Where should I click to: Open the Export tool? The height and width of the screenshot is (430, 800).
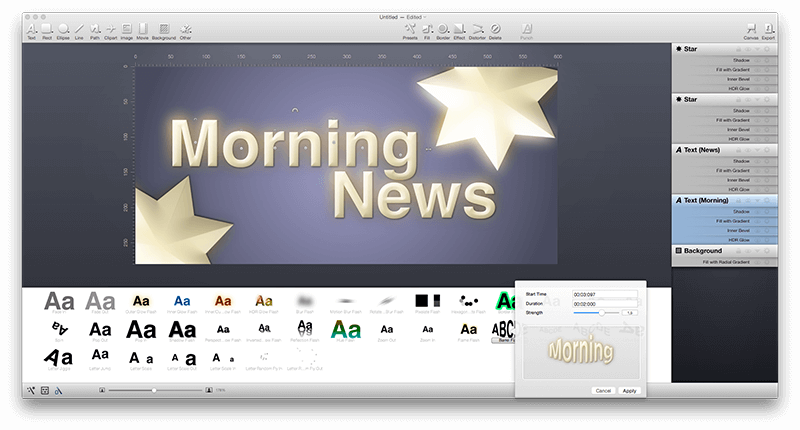click(768, 31)
